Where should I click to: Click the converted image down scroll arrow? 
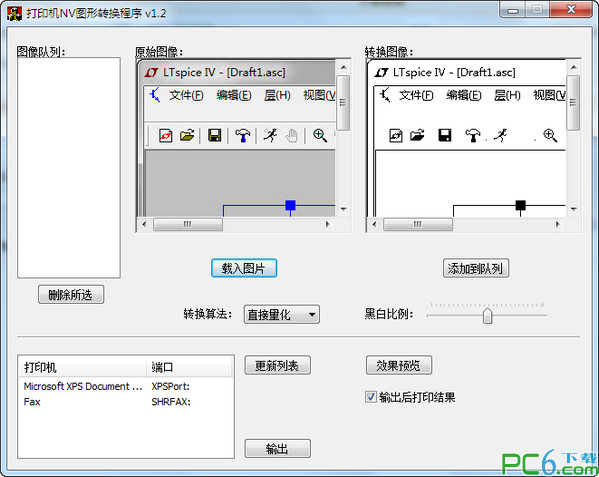(573, 209)
